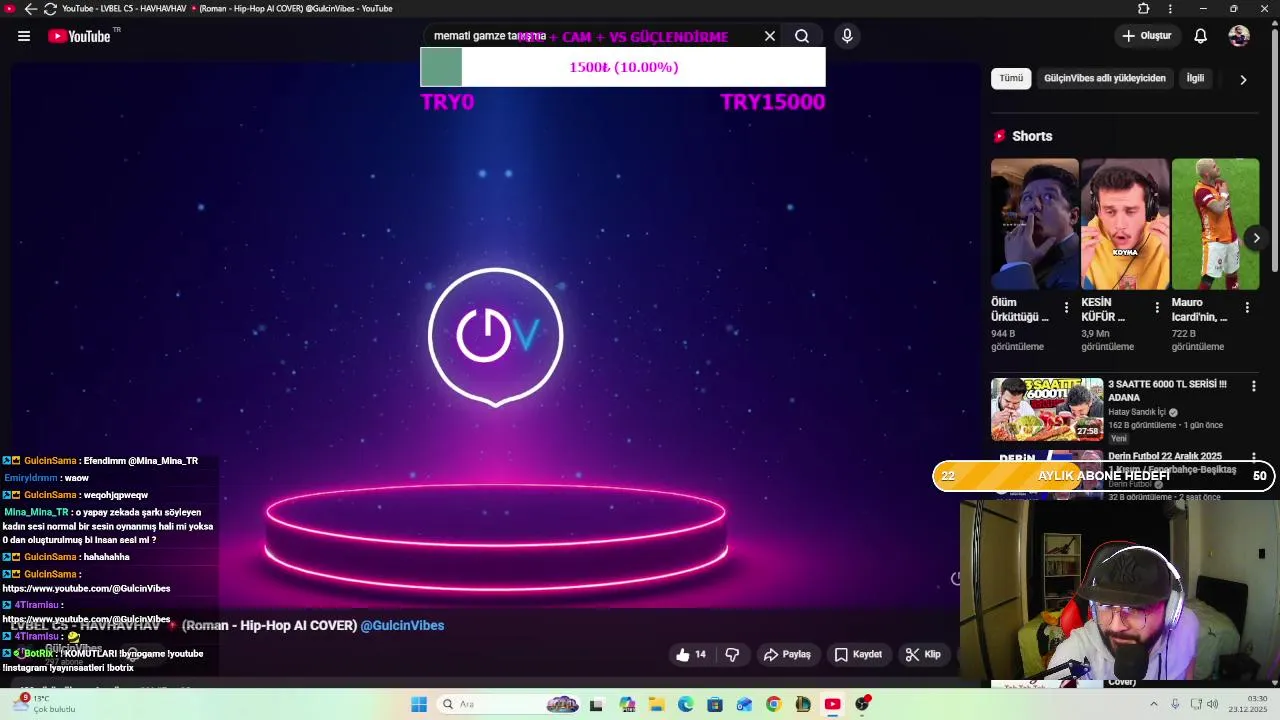Save the video with Kaydet

click(858, 654)
